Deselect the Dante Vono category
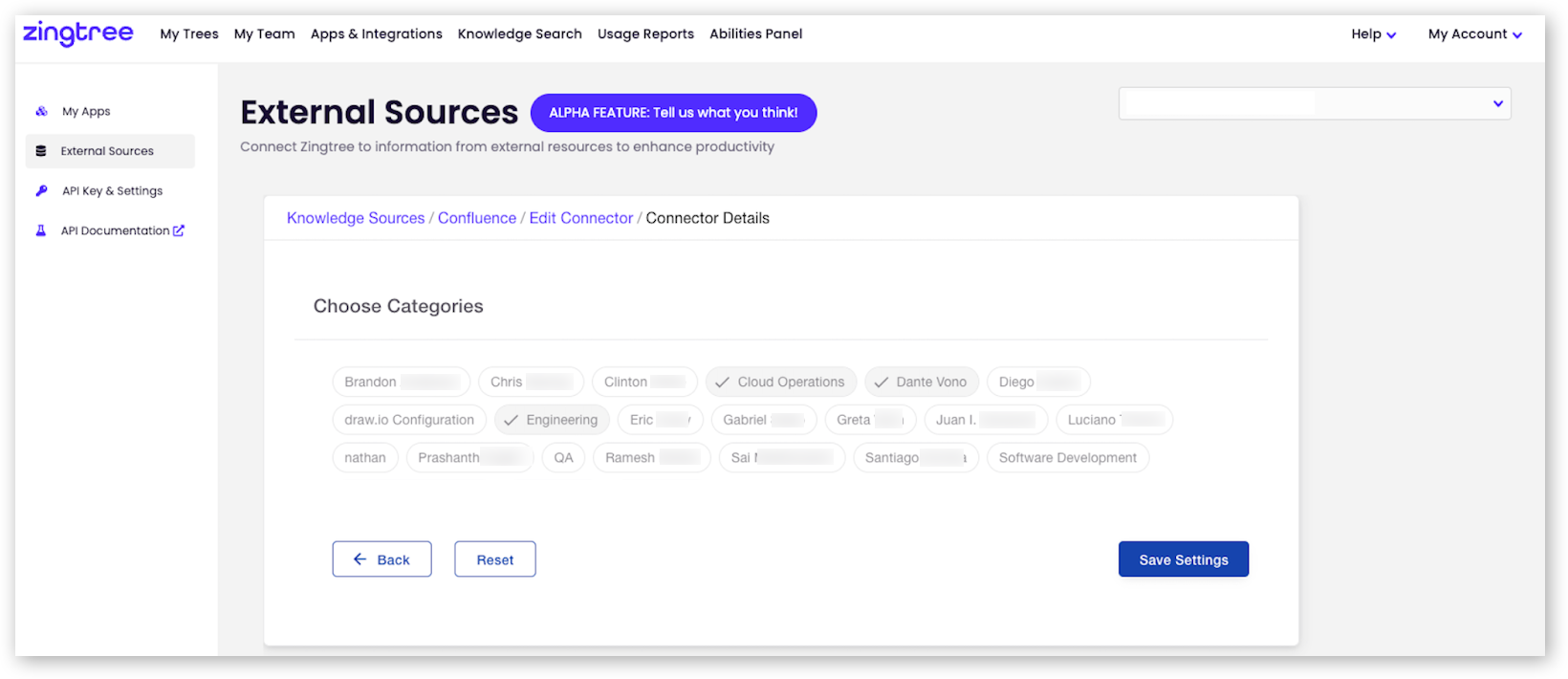 922,382
